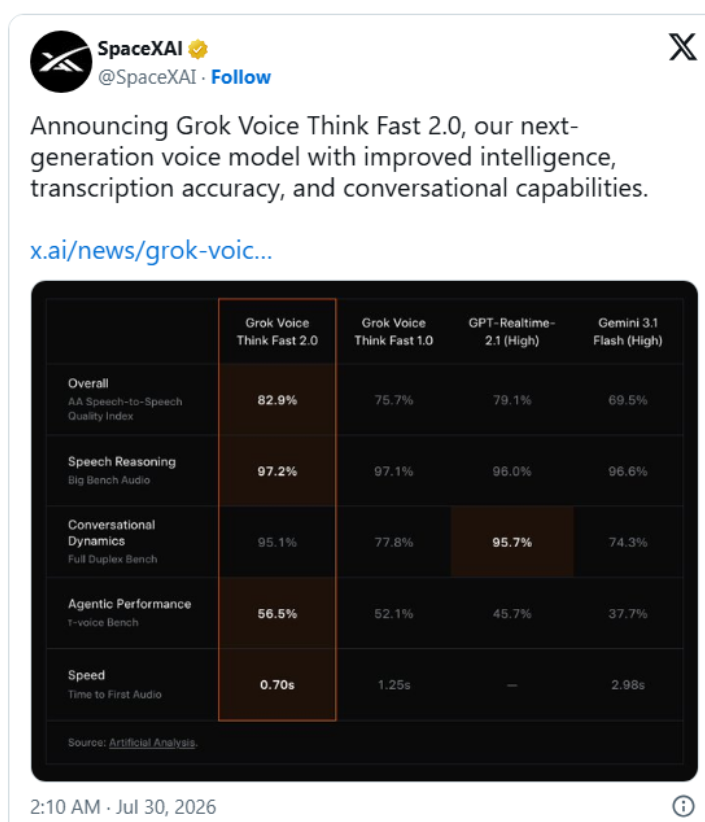
Task: Click the Grok Voice Think Fast 2.0 header
Action: click(x=277, y=331)
